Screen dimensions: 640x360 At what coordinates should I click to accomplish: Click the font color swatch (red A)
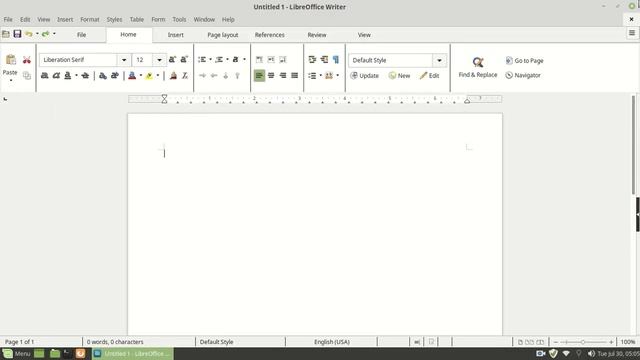(132, 76)
